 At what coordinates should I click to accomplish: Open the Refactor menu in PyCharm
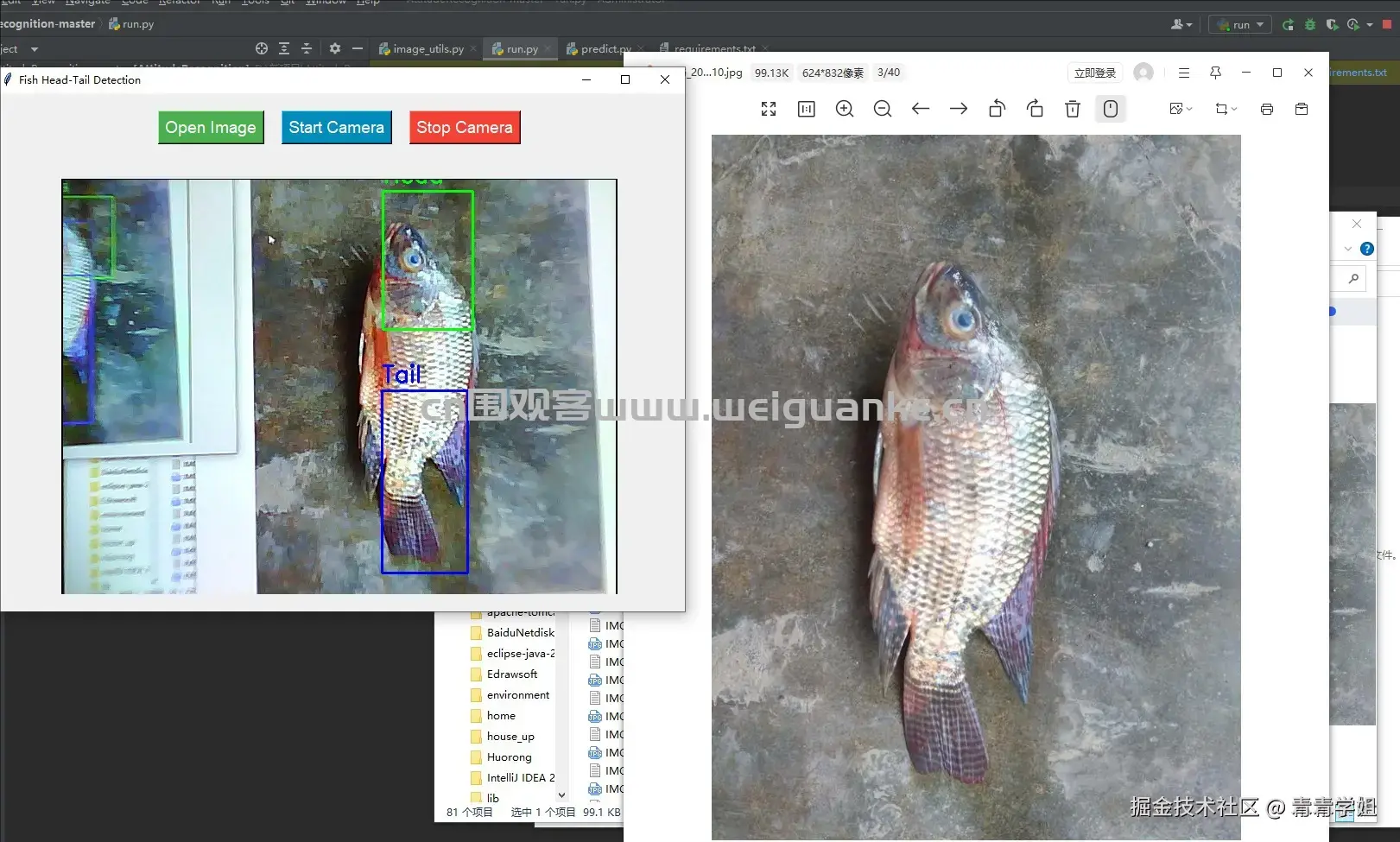180,3
